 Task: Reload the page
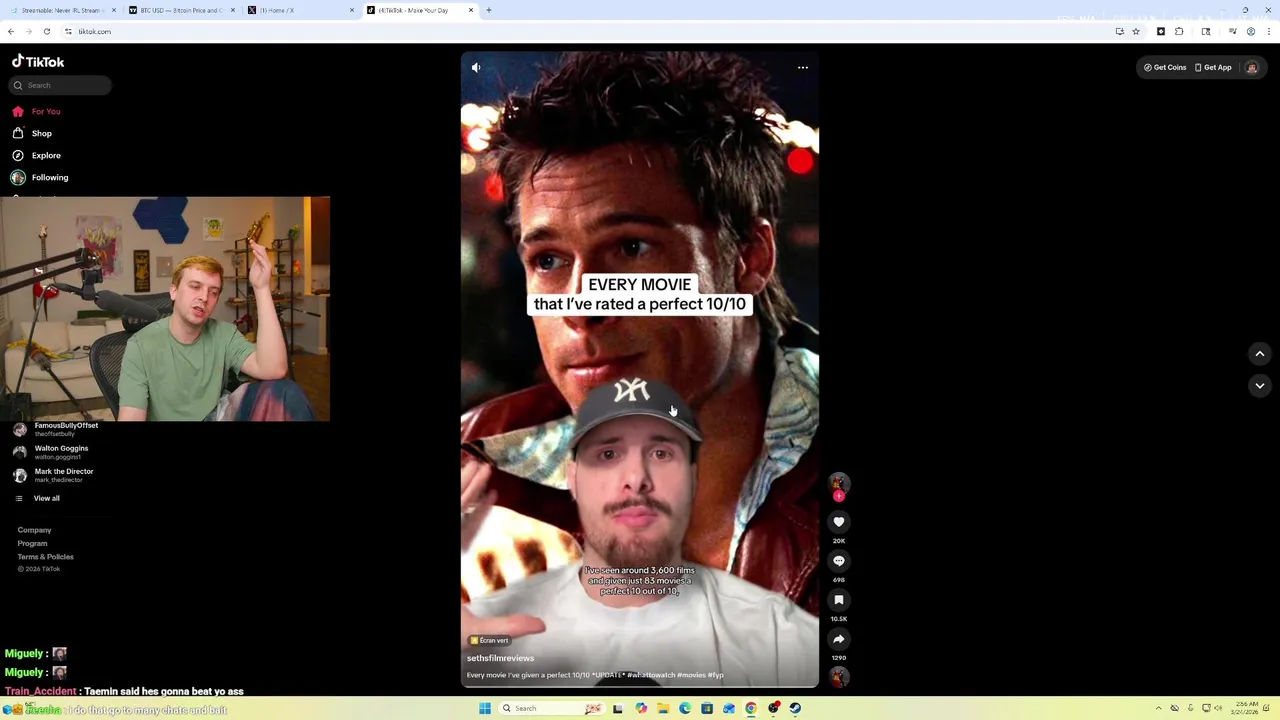coord(47,31)
